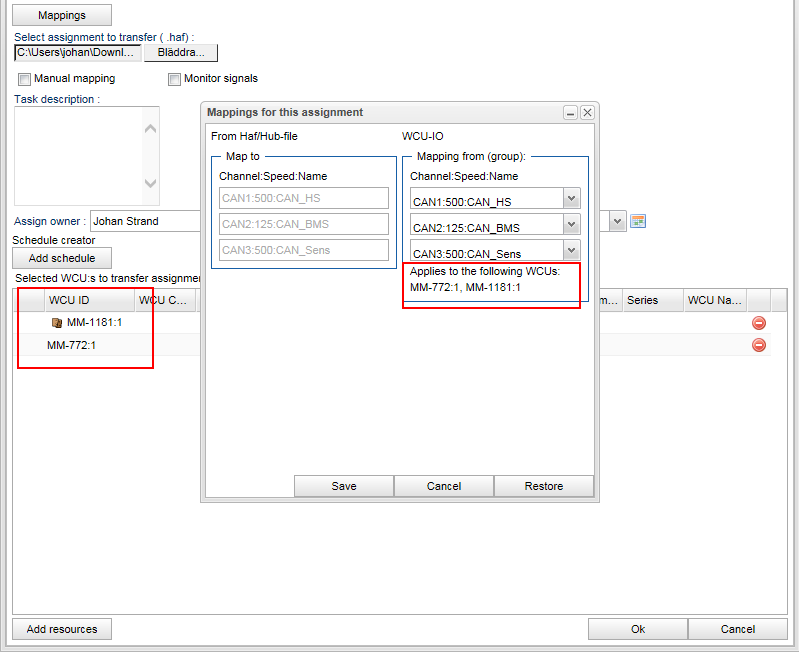Click the Bläddra browse button
Screen dimensions: 799x652
[x=181, y=52]
